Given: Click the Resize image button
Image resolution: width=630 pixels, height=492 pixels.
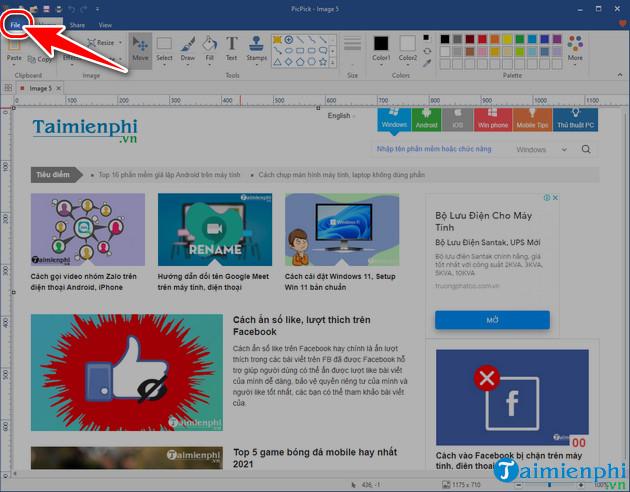Looking at the screenshot, I should [101, 43].
